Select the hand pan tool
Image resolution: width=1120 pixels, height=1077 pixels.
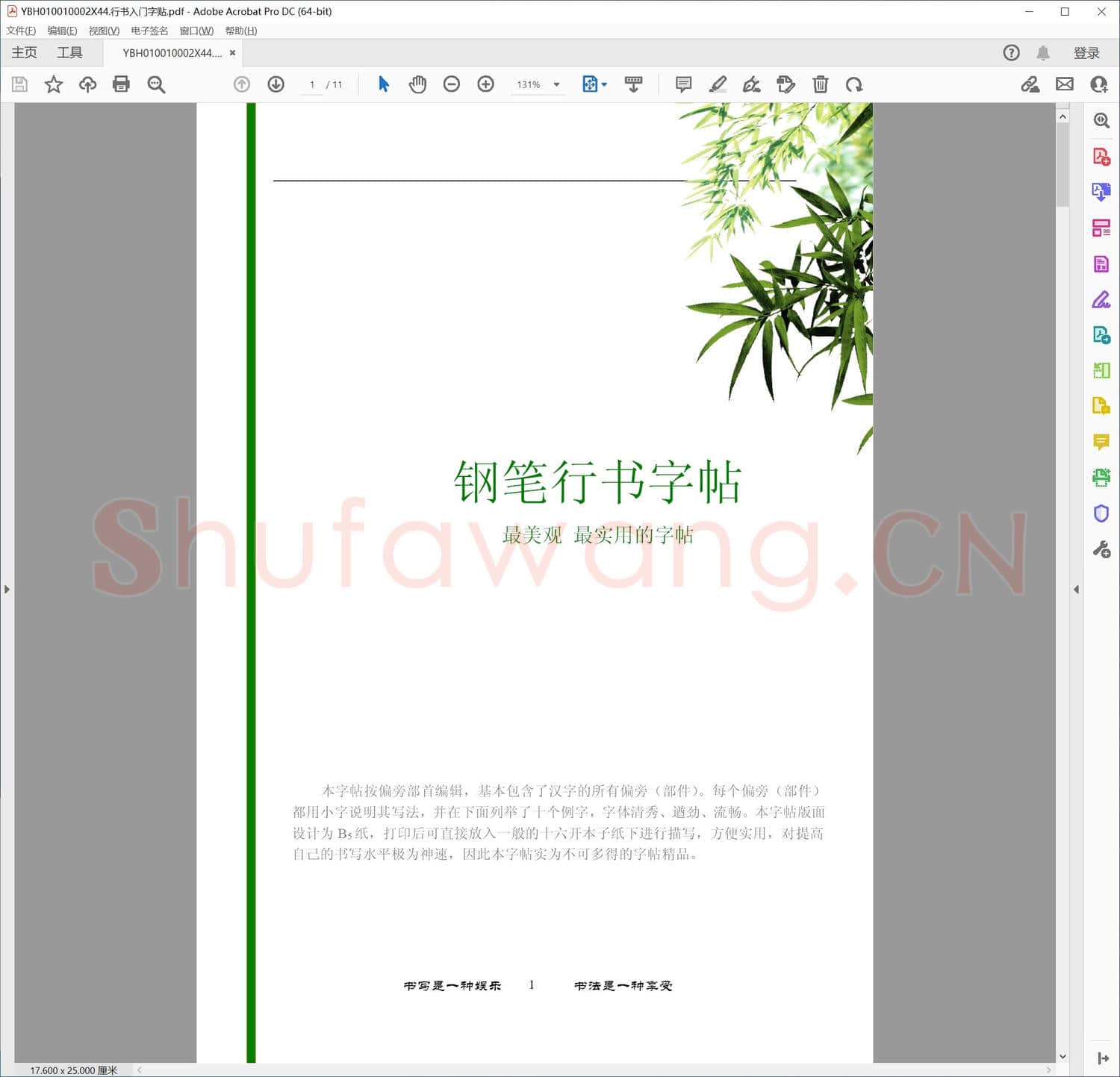click(x=417, y=84)
